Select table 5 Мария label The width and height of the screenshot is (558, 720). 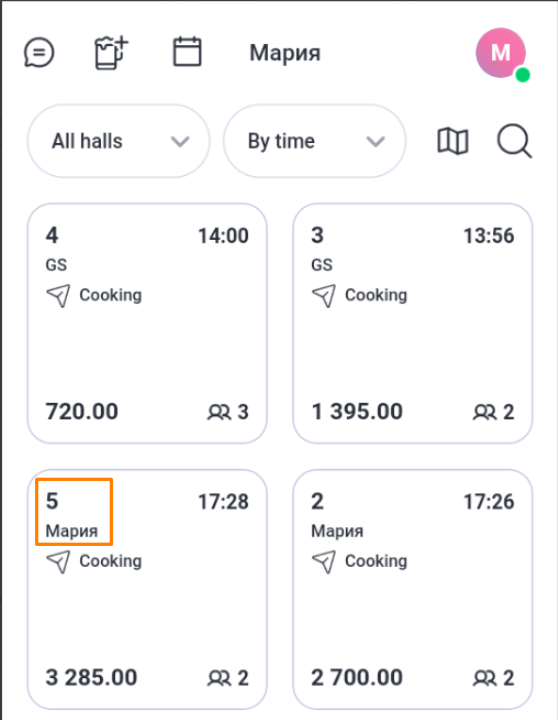[74, 512]
